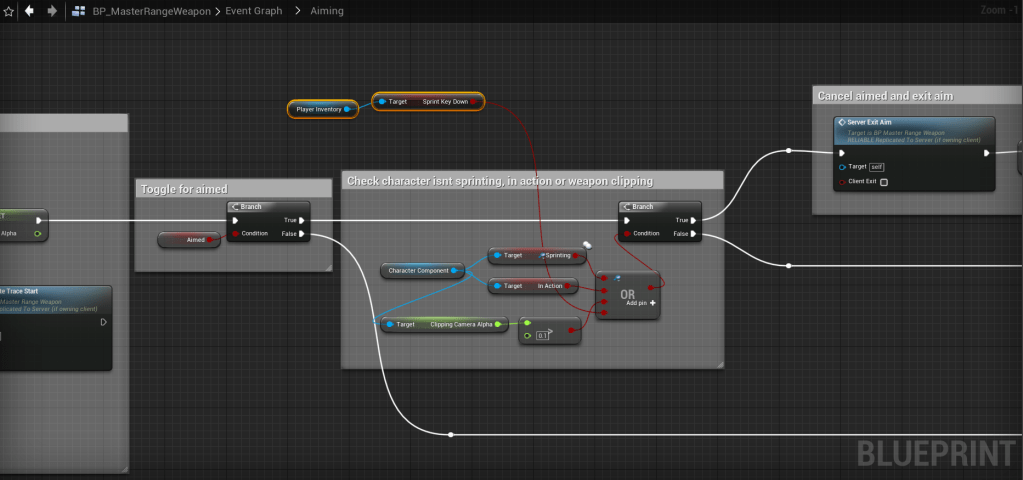Navigate back with the left arrow
Screen dimensions: 1023x480
pyautogui.click(x=29, y=11)
